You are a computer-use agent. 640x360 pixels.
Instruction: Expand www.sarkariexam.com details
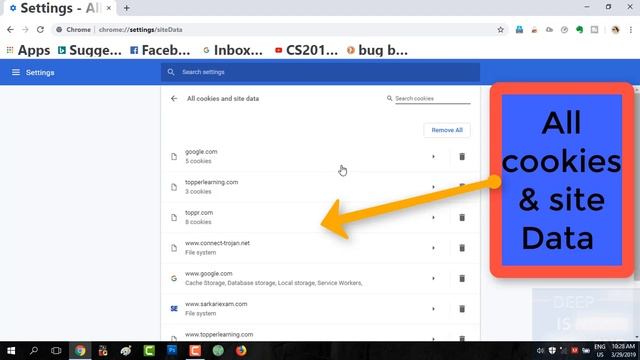433,309
